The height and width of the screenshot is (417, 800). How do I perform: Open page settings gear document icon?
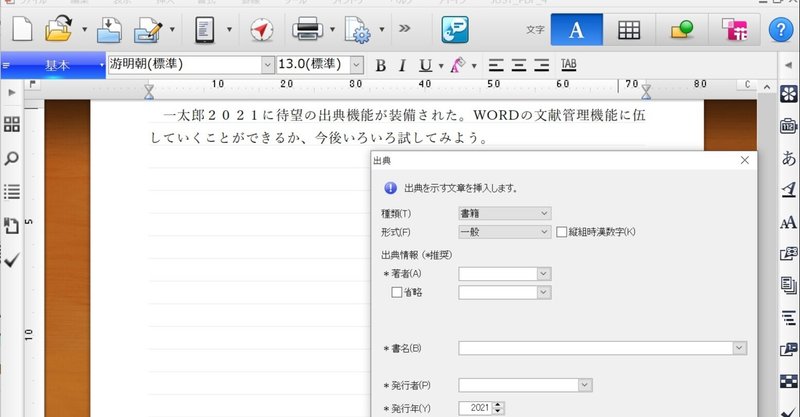(x=357, y=30)
